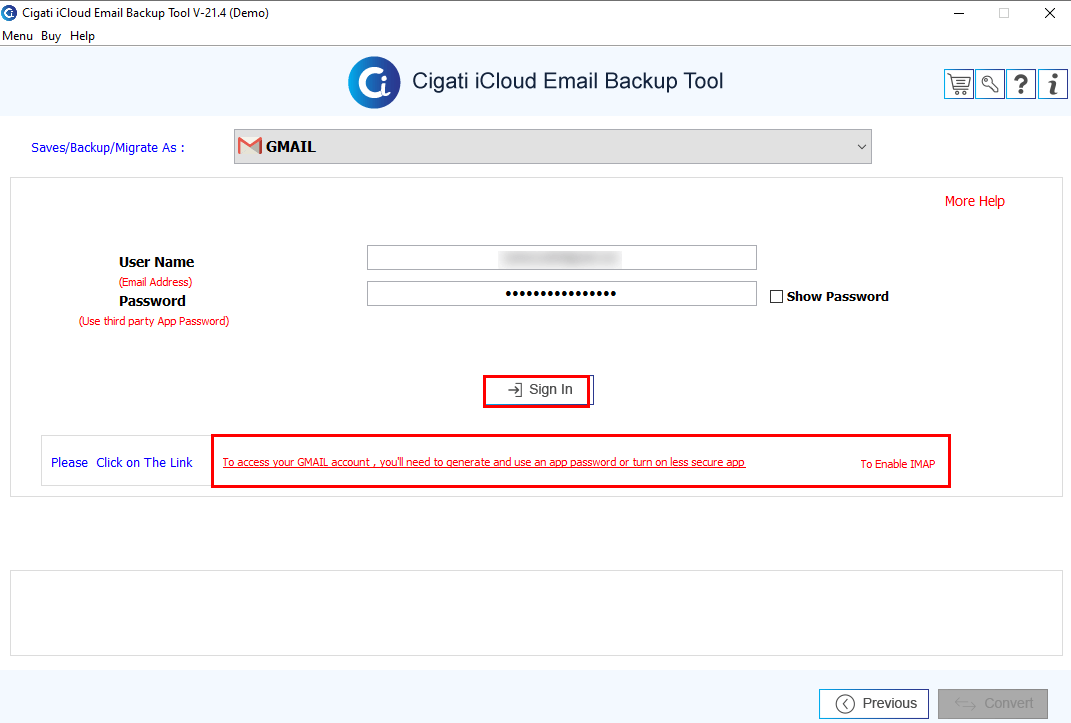Open the More Help link
This screenshot has width=1071, height=723.
coord(975,201)
